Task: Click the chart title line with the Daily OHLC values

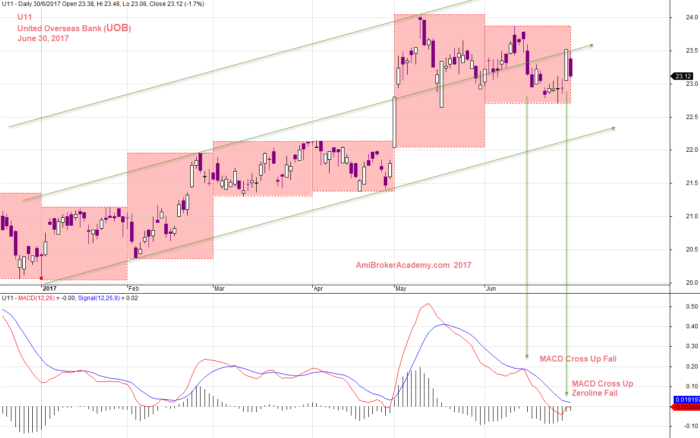Action: [103, 4]
